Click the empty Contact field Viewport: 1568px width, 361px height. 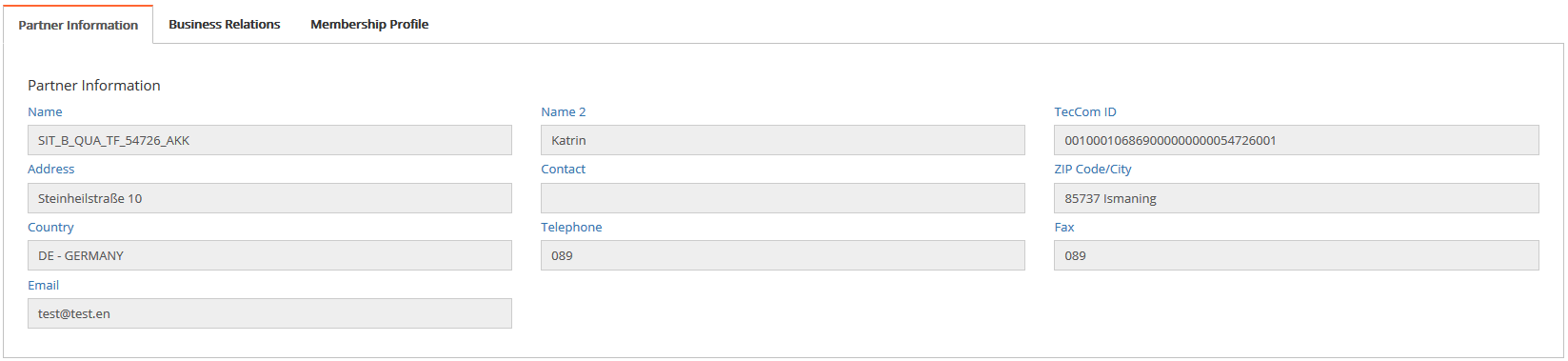click(783, 198)
